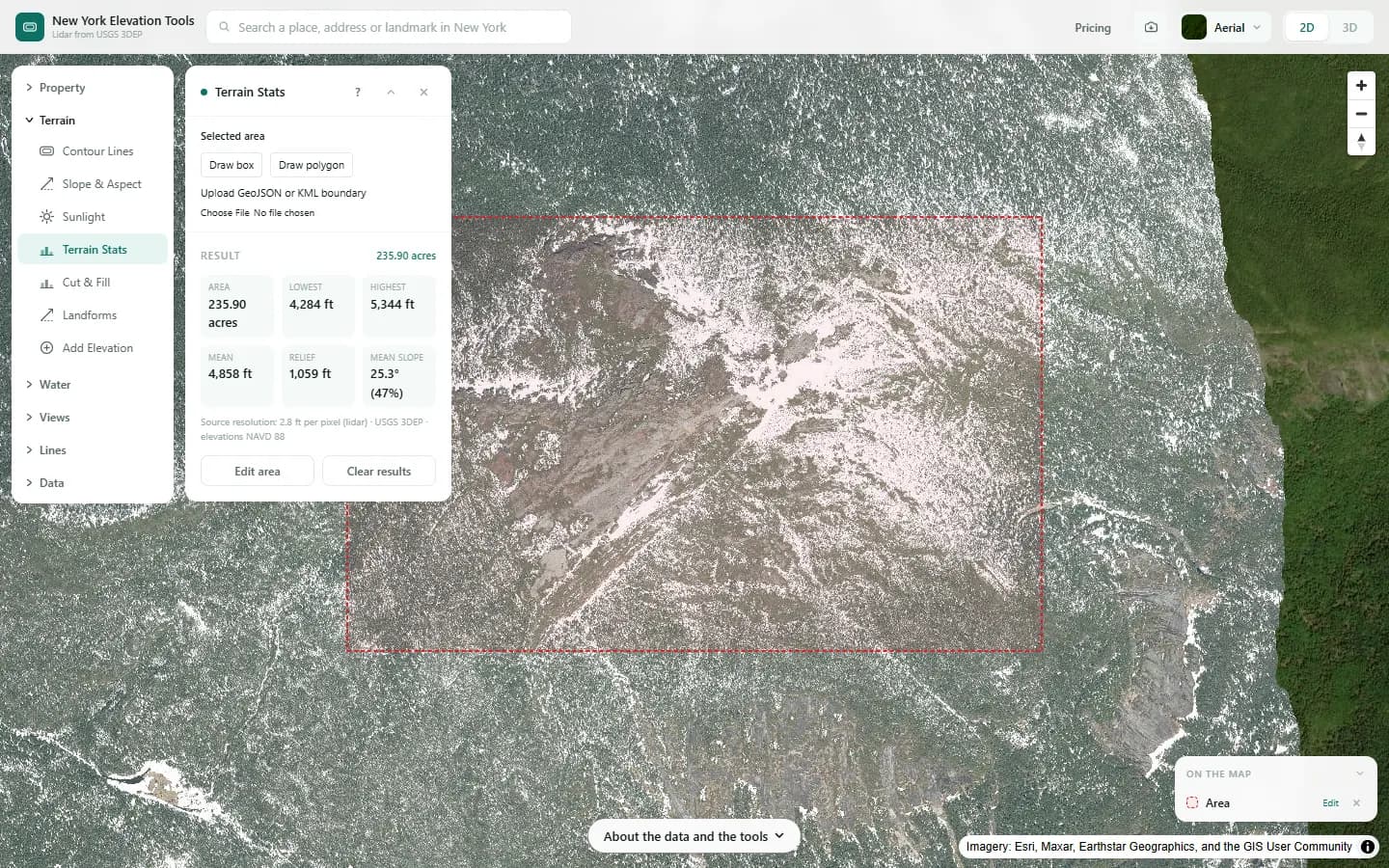Close the Terrain Stats panel

(x=423, y=93)
